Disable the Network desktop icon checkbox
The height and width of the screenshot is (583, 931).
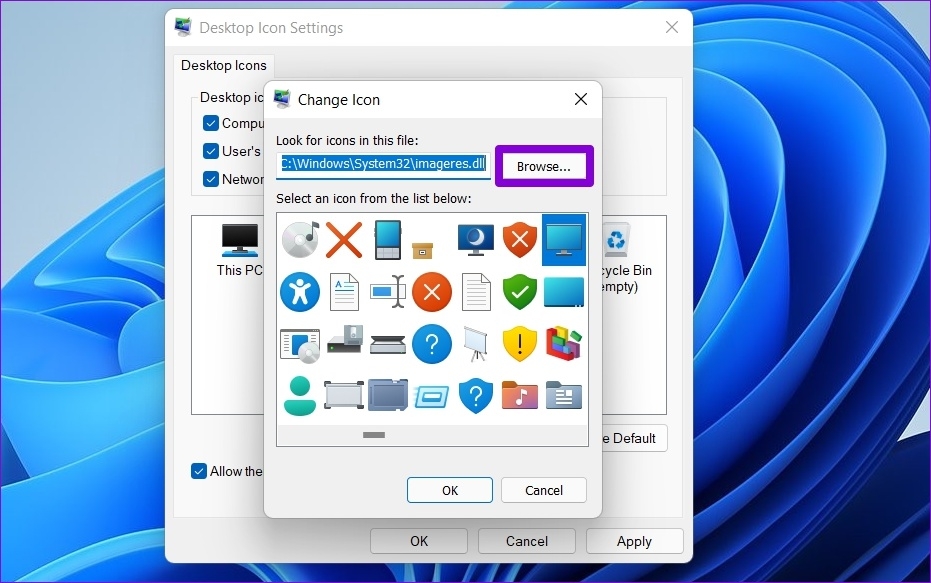(x=210, y=179)
